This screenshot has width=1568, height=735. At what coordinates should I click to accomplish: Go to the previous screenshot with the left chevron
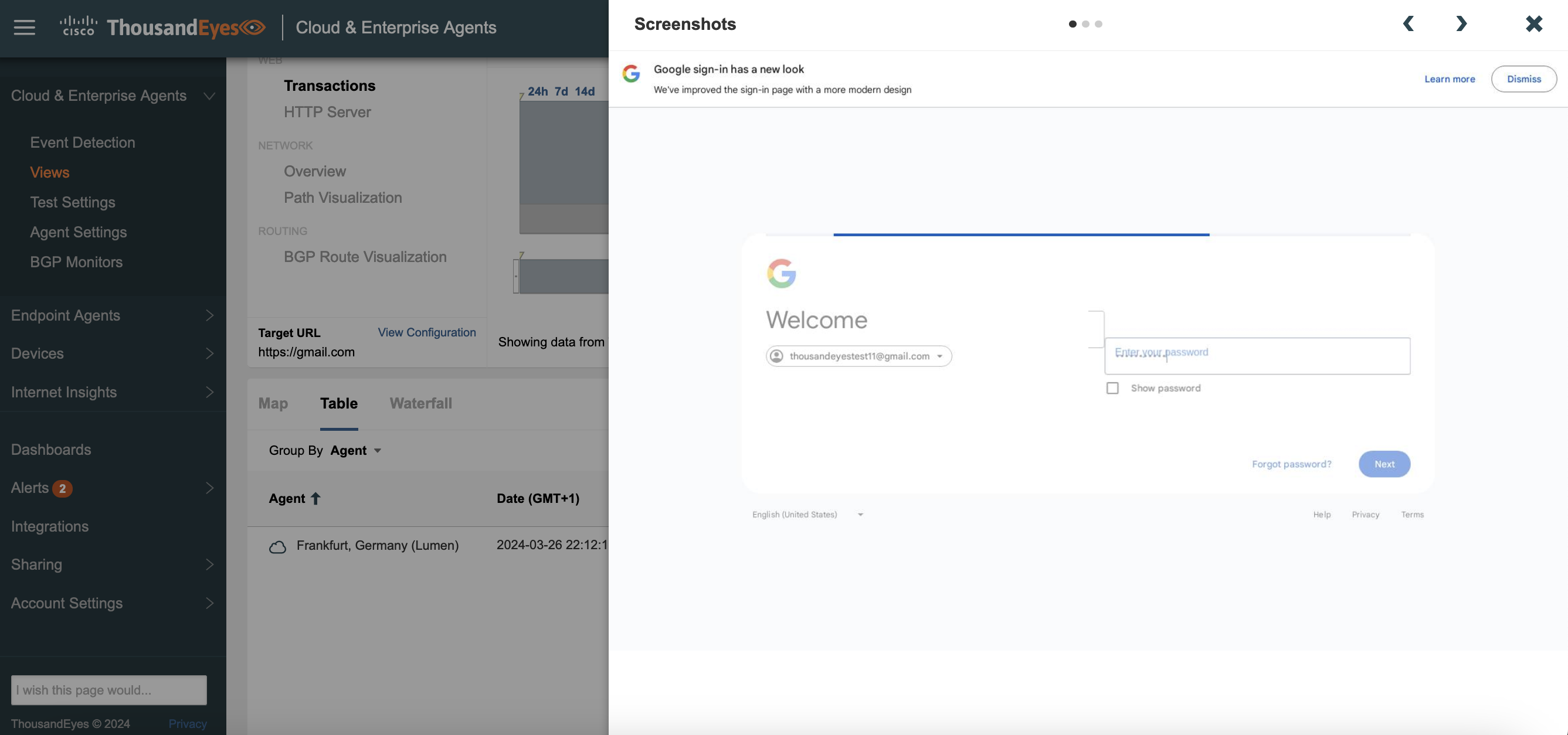click(x=1409, y=23)
